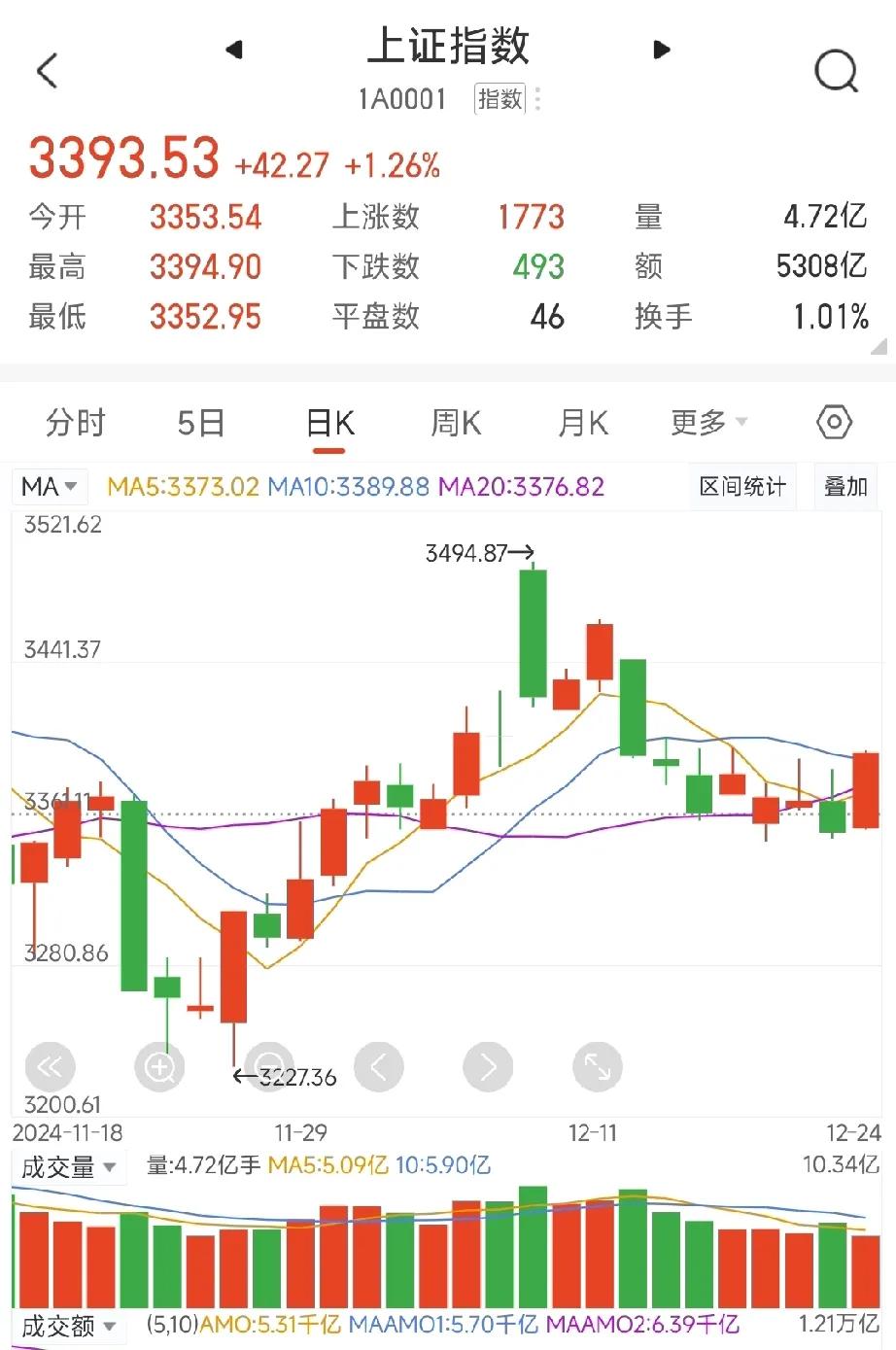896x1350 pixels.
Task: Tap the current price 3393.53
Action: tap(124, 158)
